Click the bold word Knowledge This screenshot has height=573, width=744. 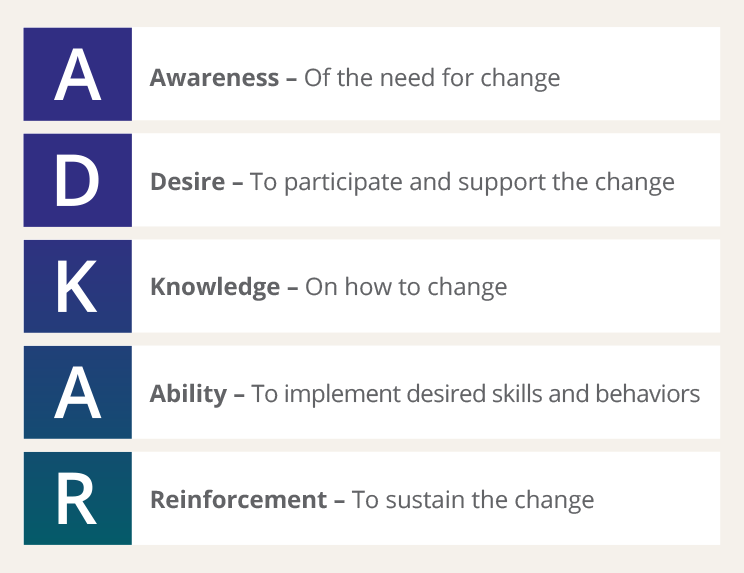pos(215,287)
